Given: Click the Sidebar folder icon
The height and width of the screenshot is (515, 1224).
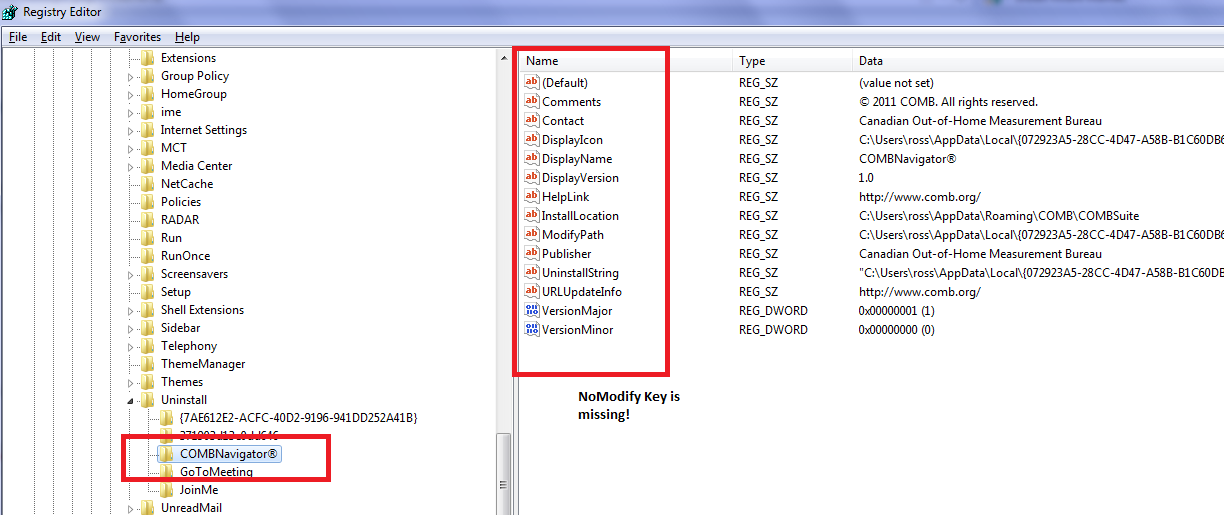Looking at the screenshot, I should pos(148,328).
